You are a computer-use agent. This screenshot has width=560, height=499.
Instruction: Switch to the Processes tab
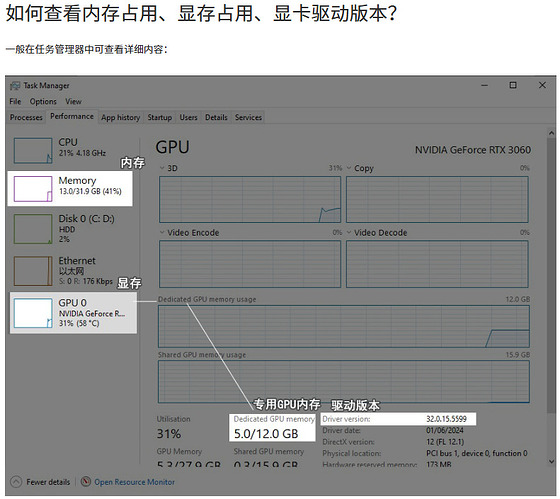pyautogui.click(x=26, y=118)
